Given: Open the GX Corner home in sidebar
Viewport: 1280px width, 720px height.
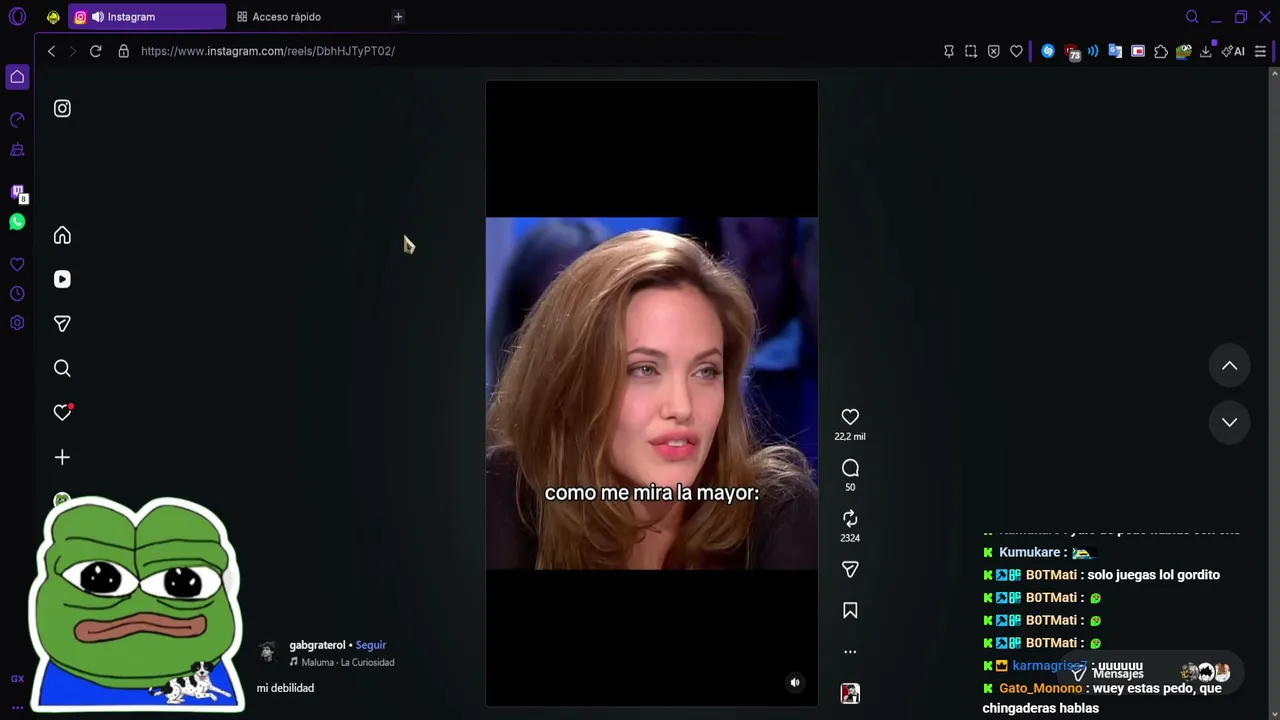Looking at the screenshot, I should click(17, 77).
